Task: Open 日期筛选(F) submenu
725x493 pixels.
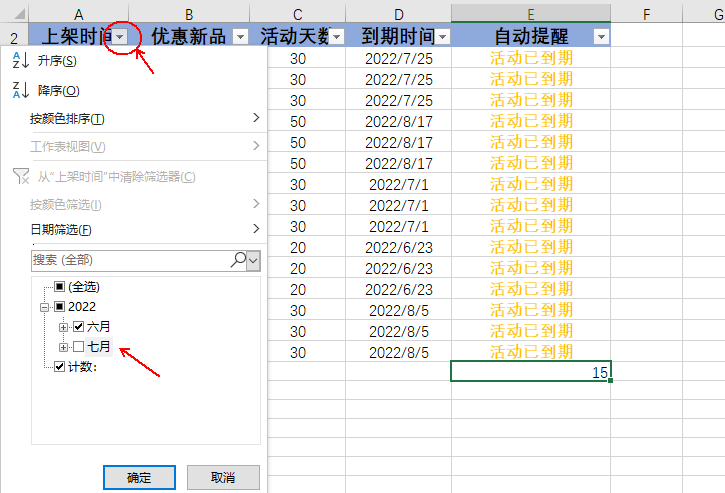Action: pos(61,229)
